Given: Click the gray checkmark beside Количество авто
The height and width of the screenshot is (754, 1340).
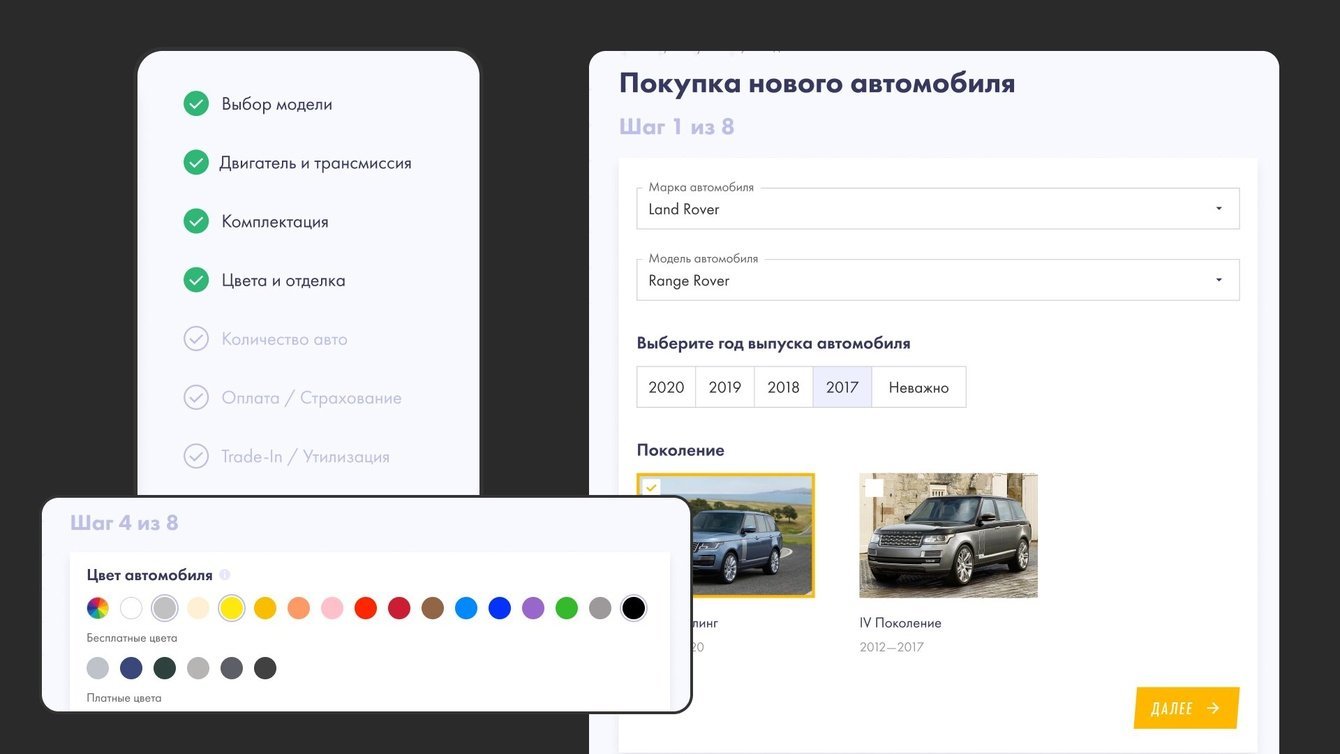Looking at the screenshot, I should [196, 339].
